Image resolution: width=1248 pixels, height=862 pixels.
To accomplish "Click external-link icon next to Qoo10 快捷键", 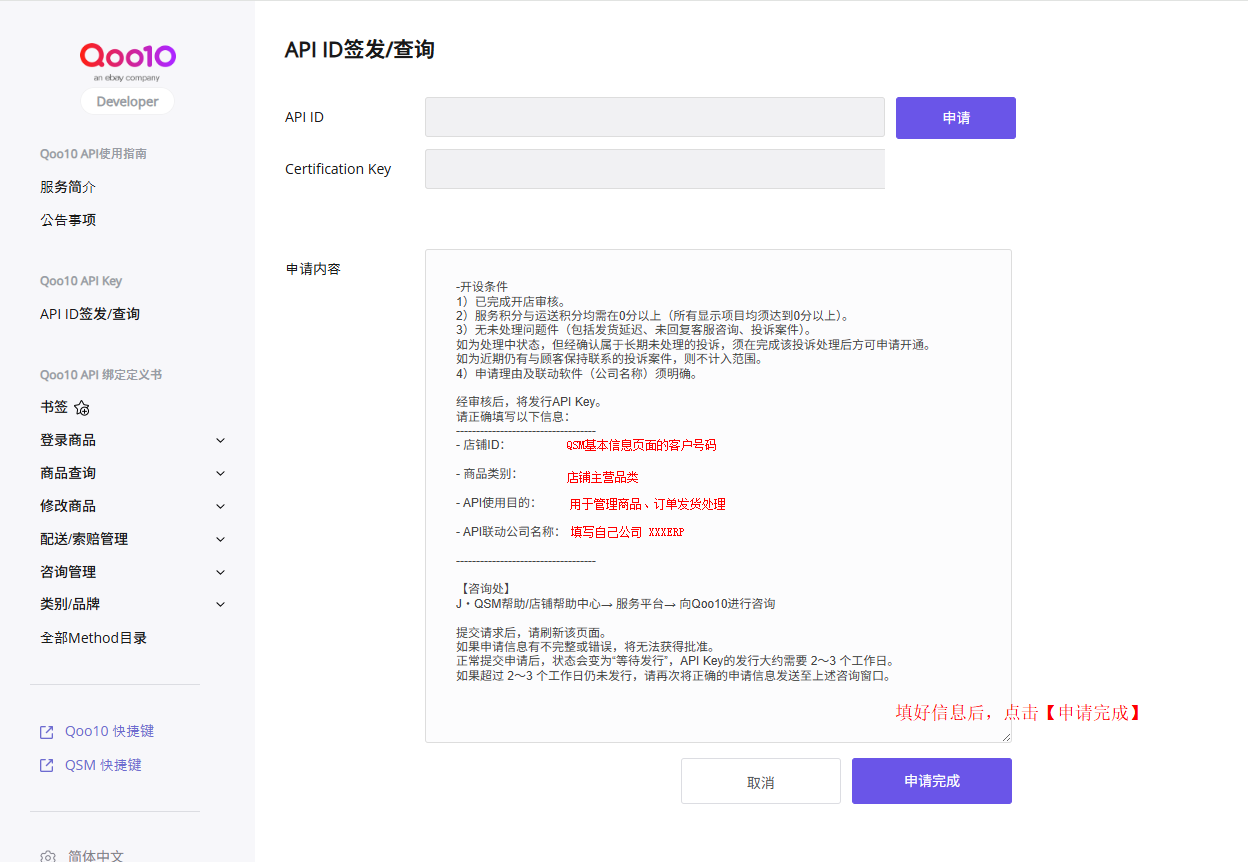I will pyautogui.click(x=47, y=732).
